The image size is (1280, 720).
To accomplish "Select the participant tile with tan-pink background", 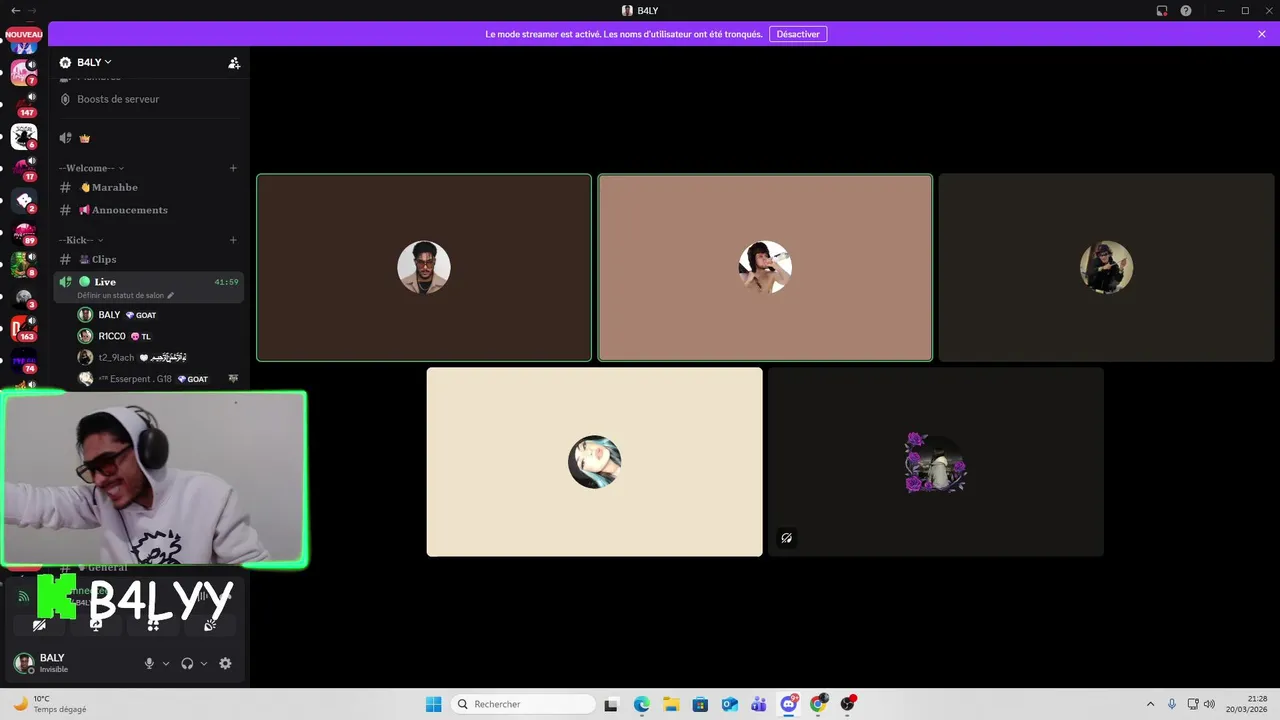I will (765, 268).
